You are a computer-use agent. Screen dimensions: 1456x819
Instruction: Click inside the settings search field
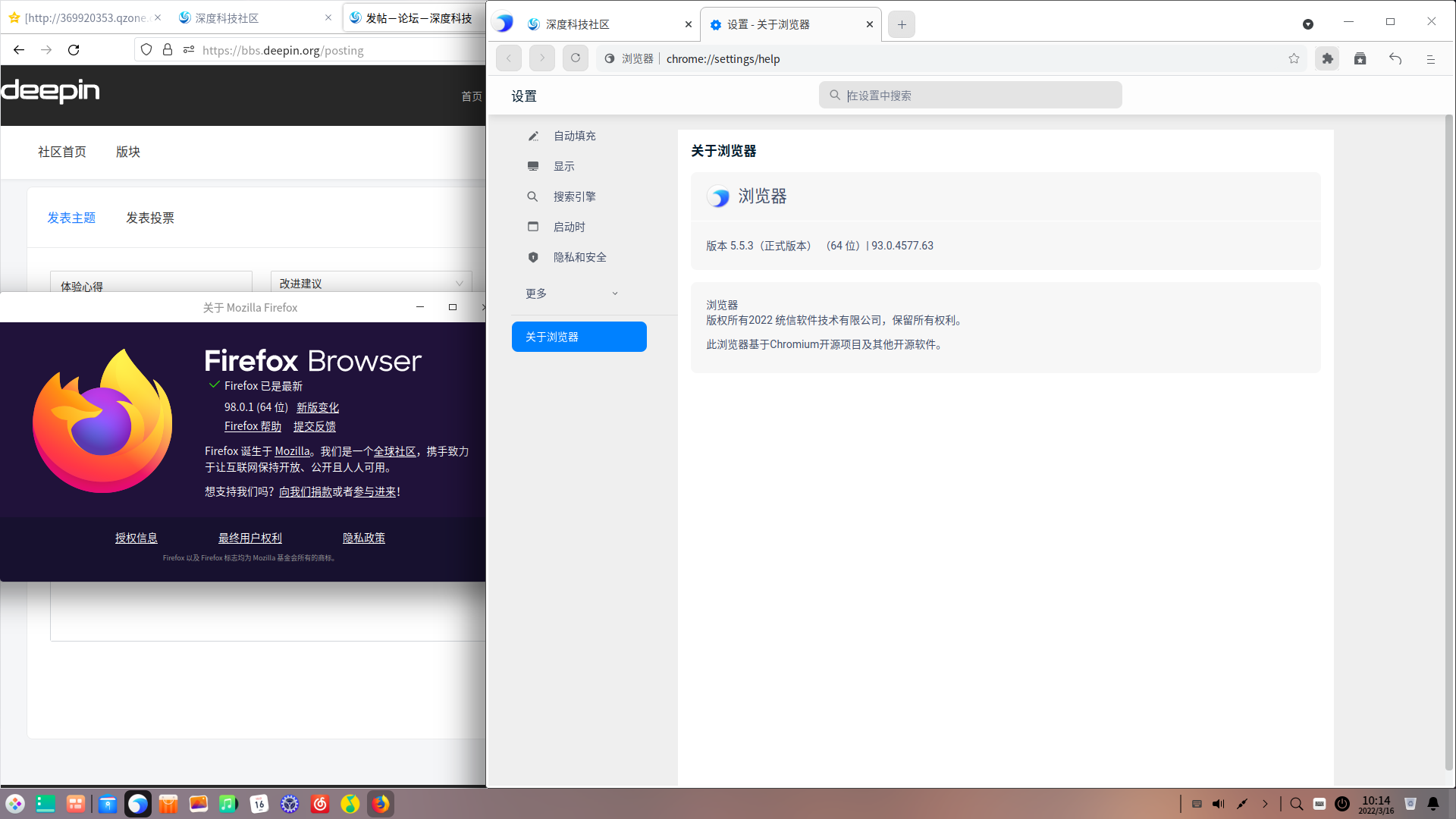(x=970, y=95)
